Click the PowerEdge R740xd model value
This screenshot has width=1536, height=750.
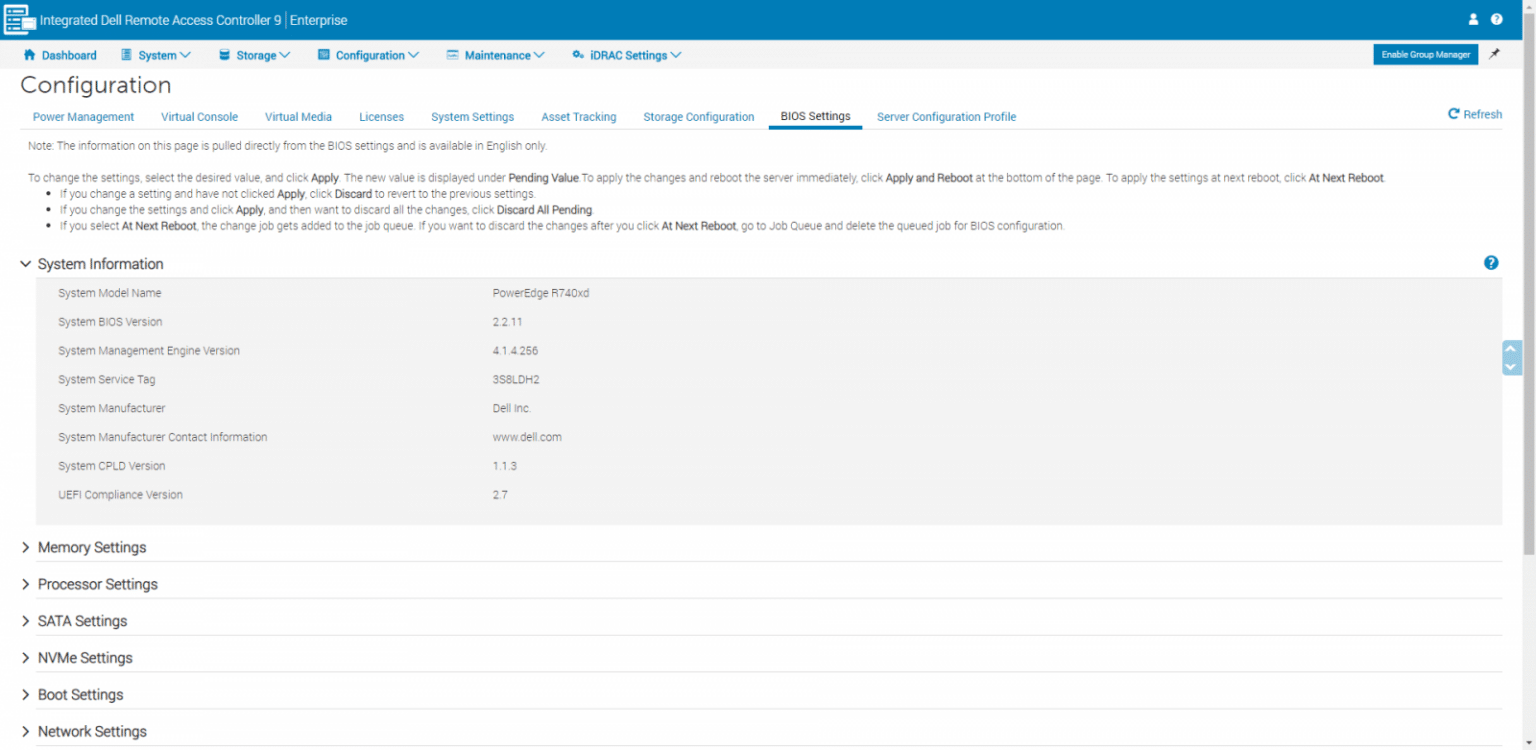click(x=541, y=293)
